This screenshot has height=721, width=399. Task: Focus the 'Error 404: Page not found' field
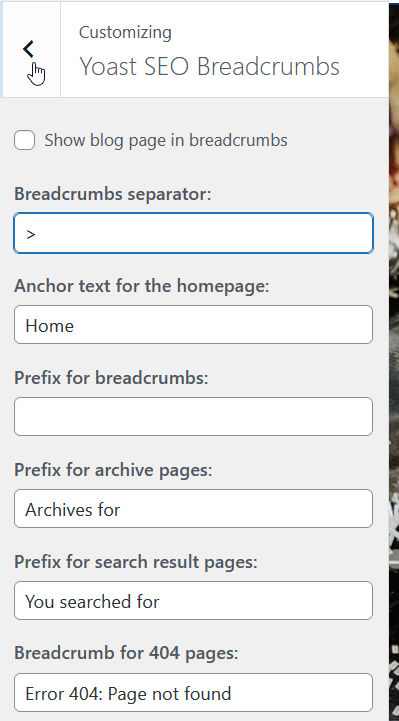click(x=194, y=692)
